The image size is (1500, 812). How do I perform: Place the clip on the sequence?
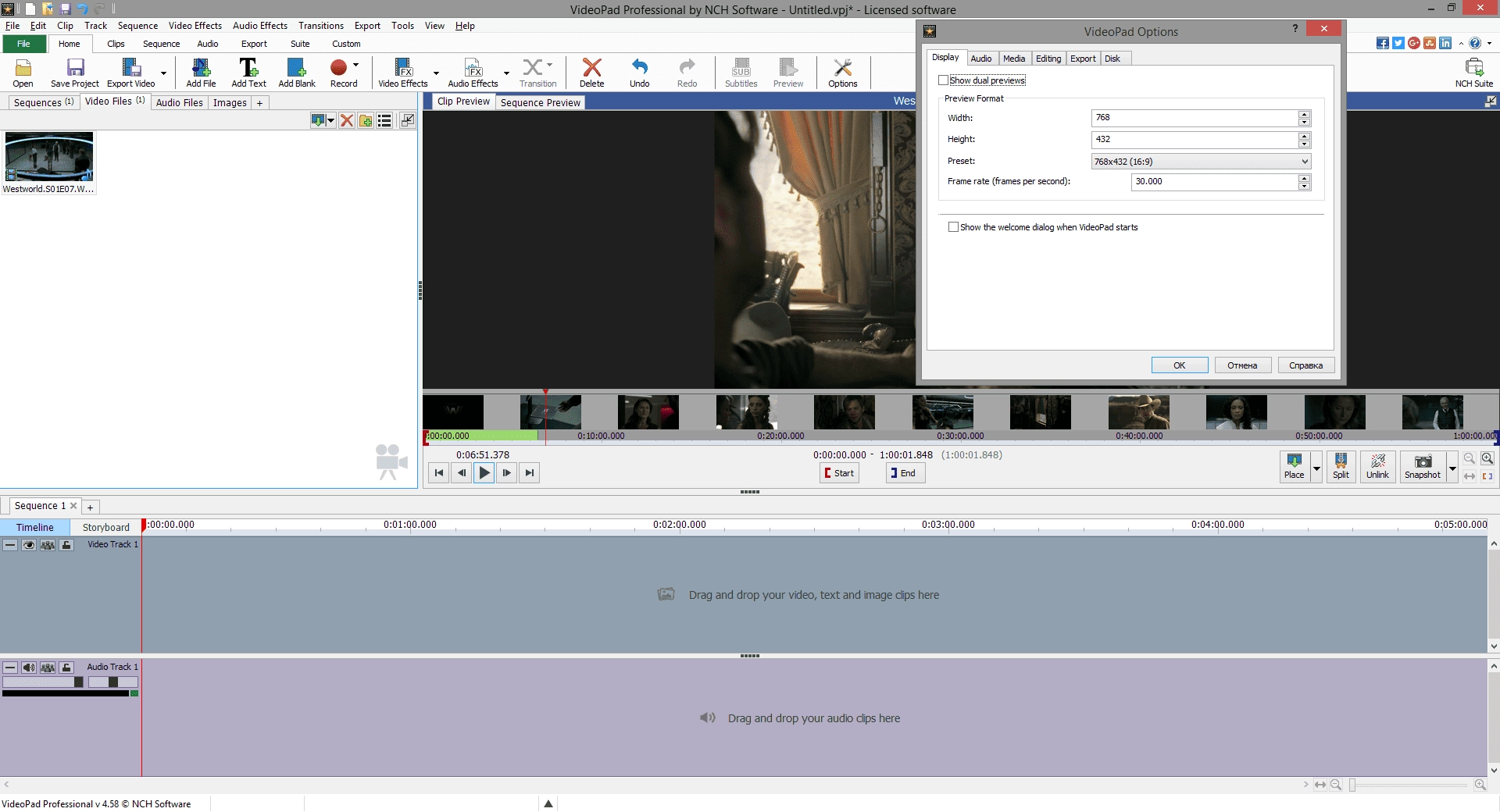point(1294,467)
